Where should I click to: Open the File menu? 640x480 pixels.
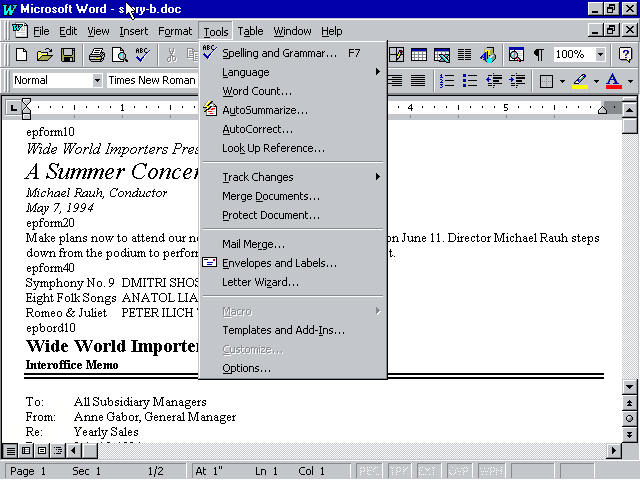coord(41,31)
